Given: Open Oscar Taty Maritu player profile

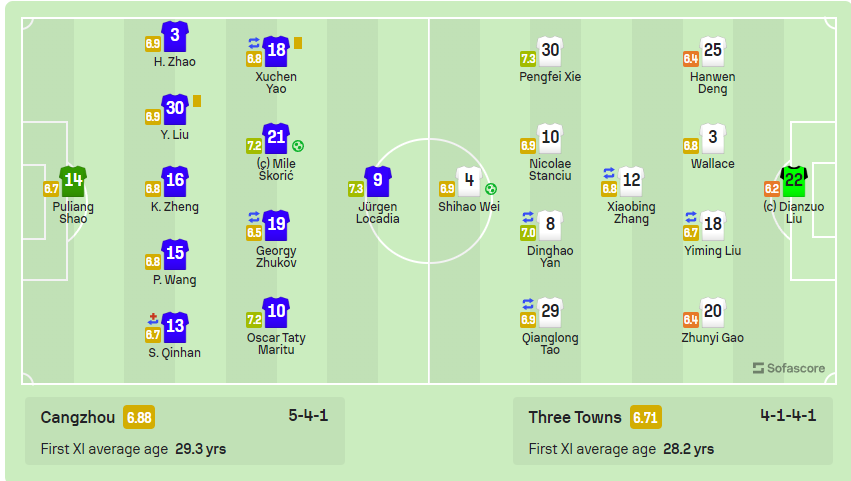Looking at the screenshot, I should click(276, 343).
